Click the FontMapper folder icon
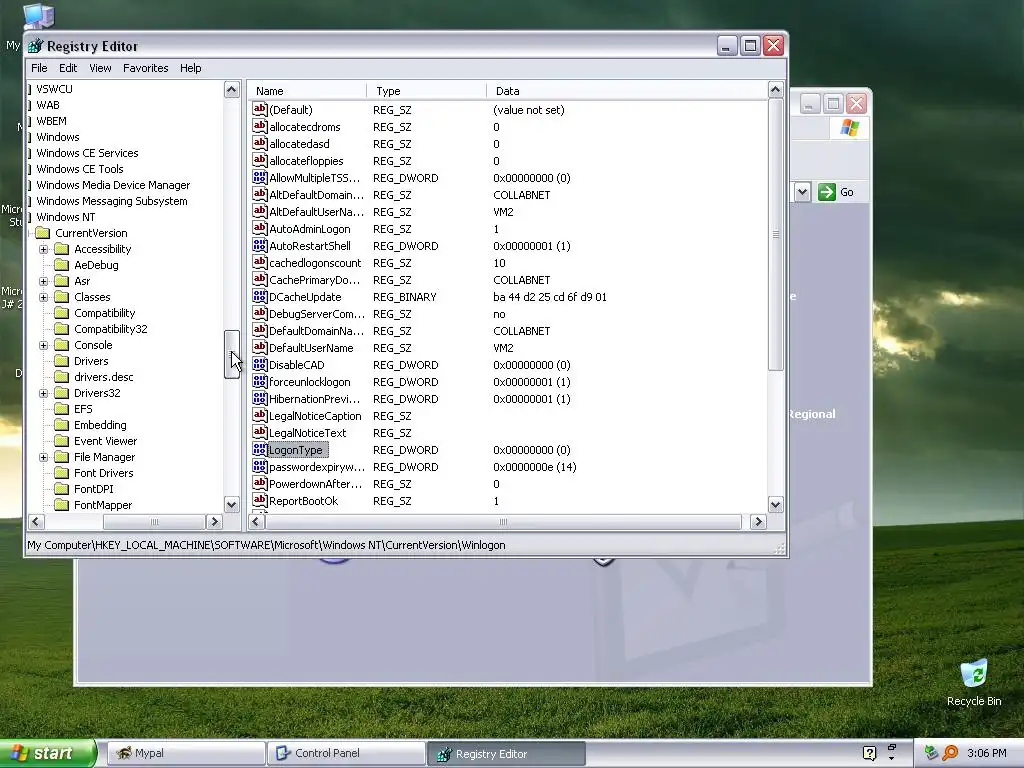 tap(61, 505)
